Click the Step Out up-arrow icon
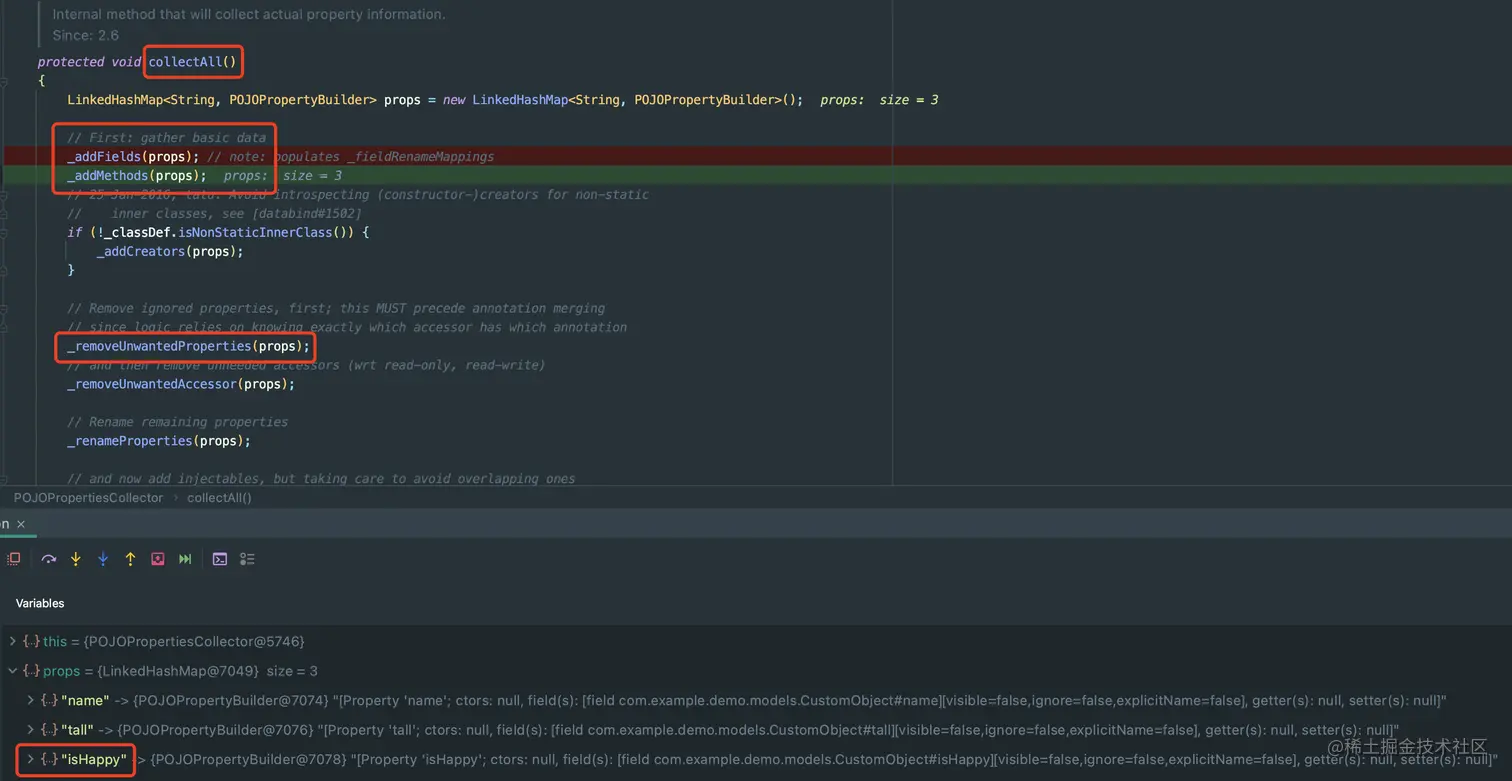Image resolution: width=1512 pixels, height=781 pixels. tap(130, 559)
